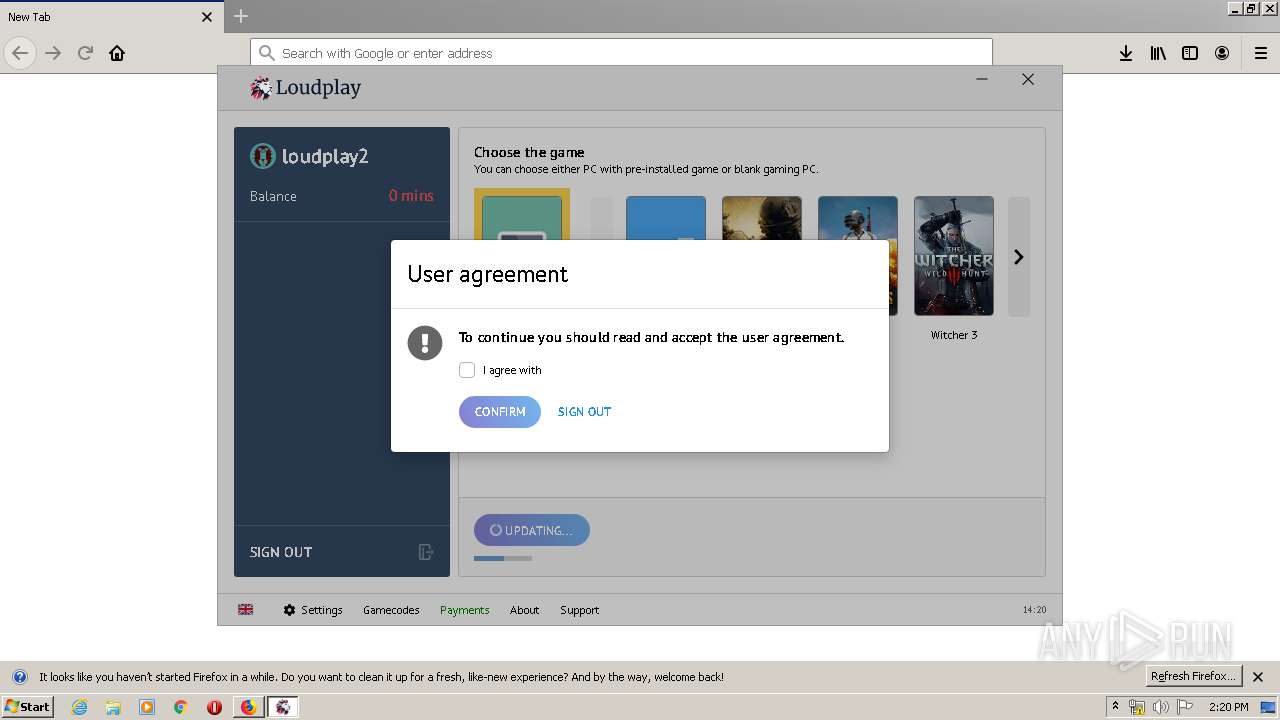This screenshot has height=720, width=1280.
Task: Select the blank gaming PC tile
Action: [522, 214]
